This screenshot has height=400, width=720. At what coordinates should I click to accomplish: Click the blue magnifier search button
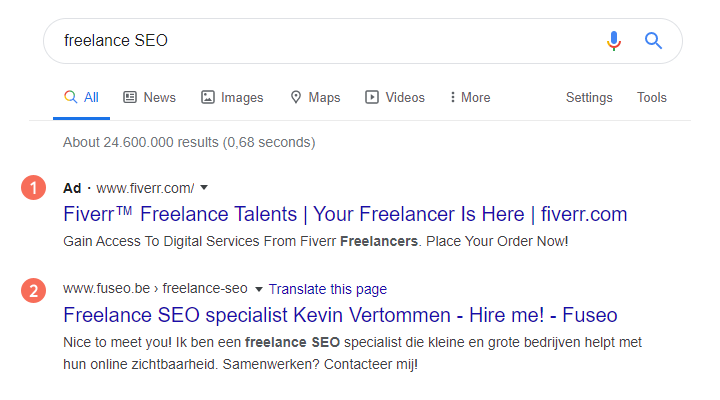[653, 41]
